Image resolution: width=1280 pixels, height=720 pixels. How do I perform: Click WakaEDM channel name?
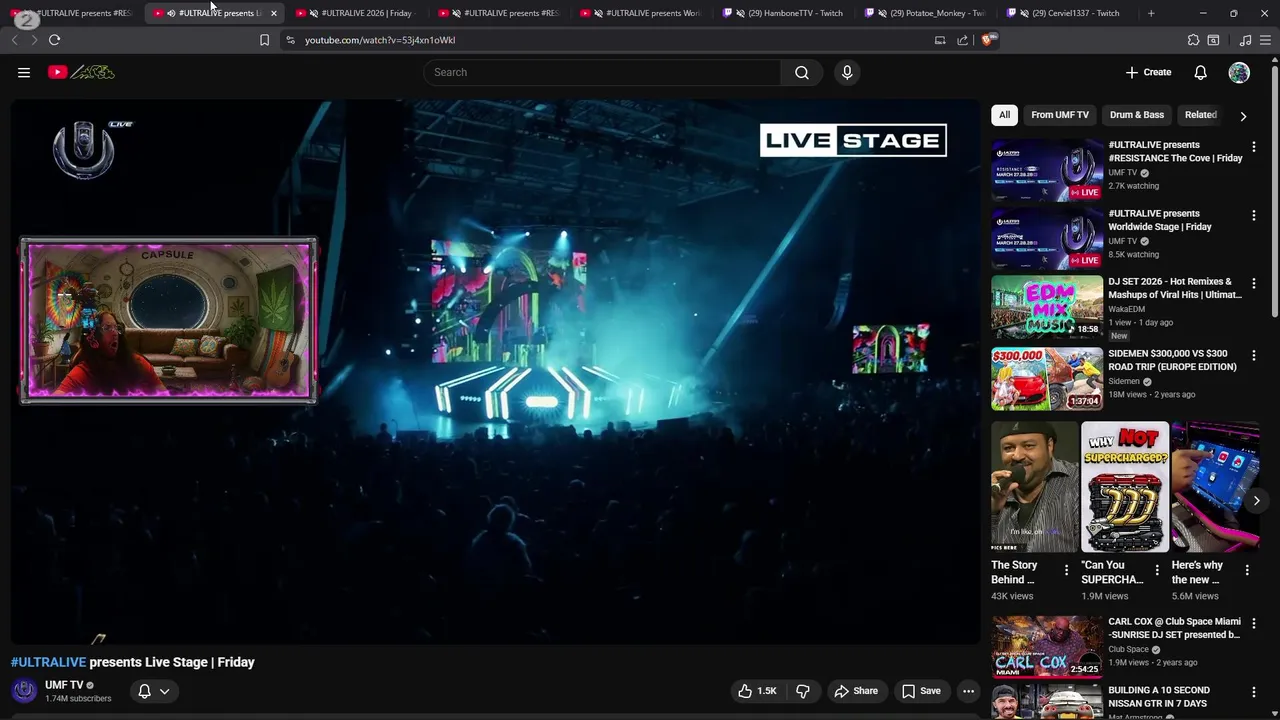1128,309
